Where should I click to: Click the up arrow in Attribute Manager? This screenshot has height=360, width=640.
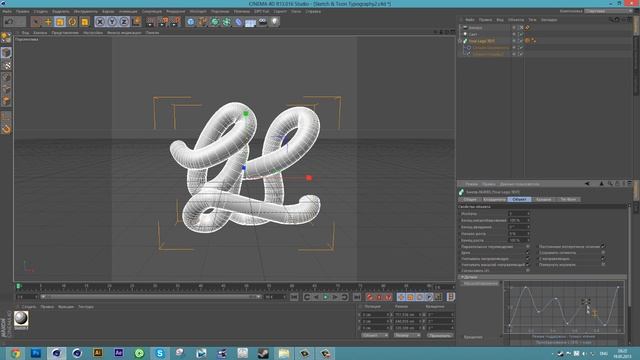pos(601,184)
